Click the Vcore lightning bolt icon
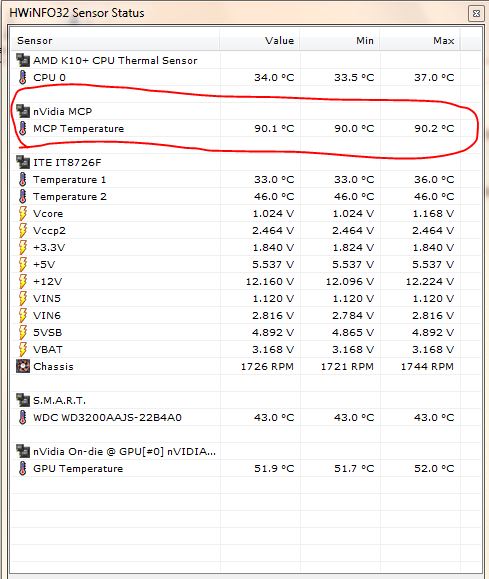This screenshot has width=489, height=579. click(x=23, y=213)
